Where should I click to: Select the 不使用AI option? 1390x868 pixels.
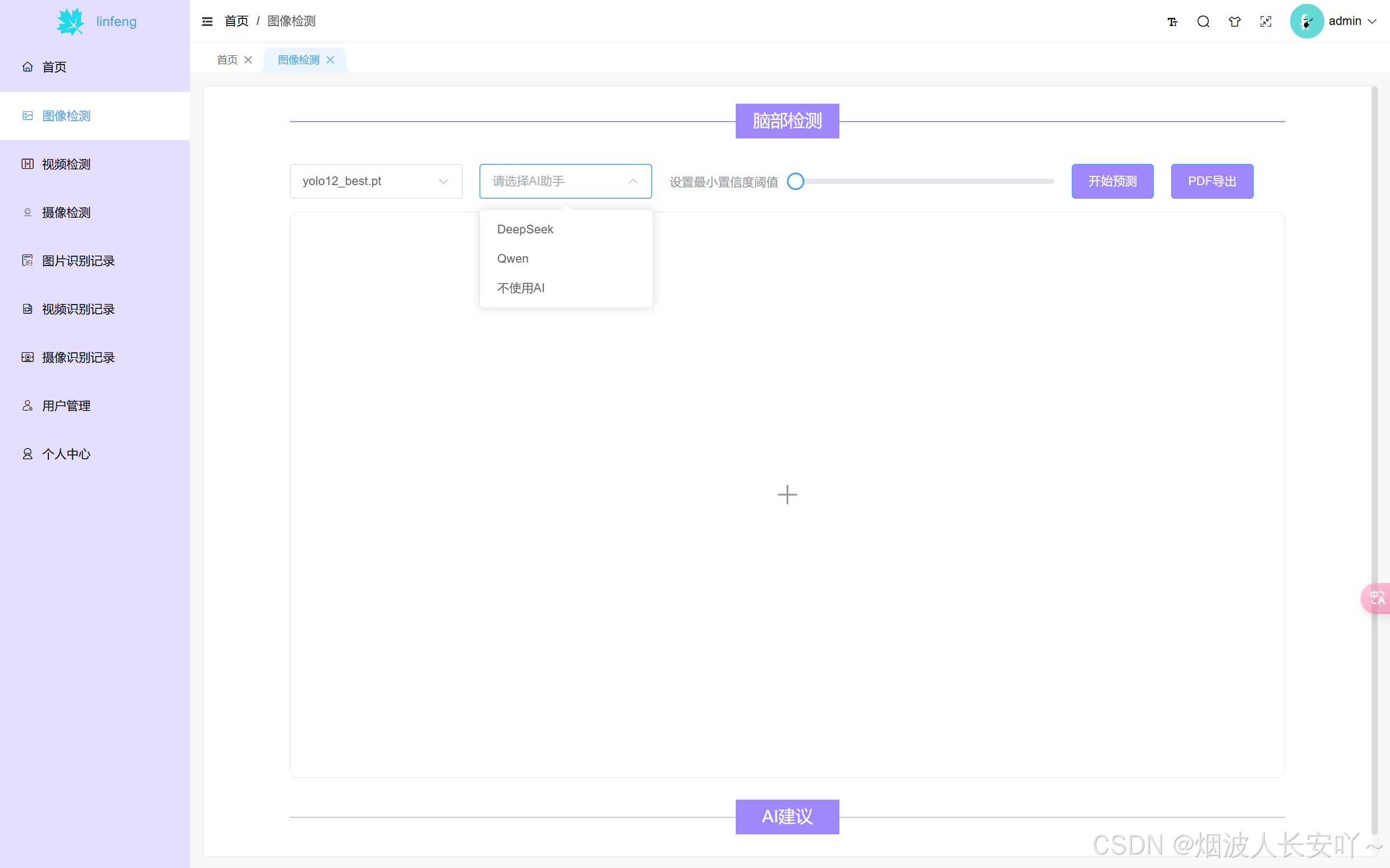[521, 288]
